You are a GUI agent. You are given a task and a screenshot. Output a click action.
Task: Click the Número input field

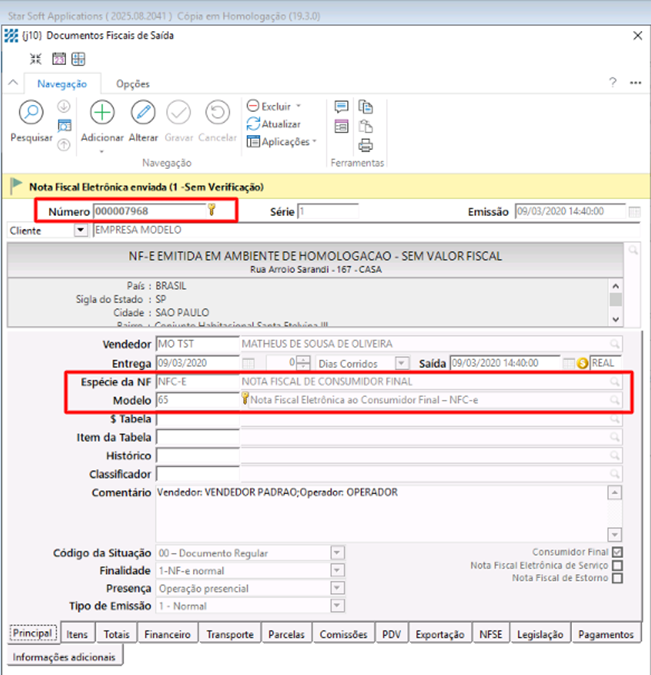(148, 211)
